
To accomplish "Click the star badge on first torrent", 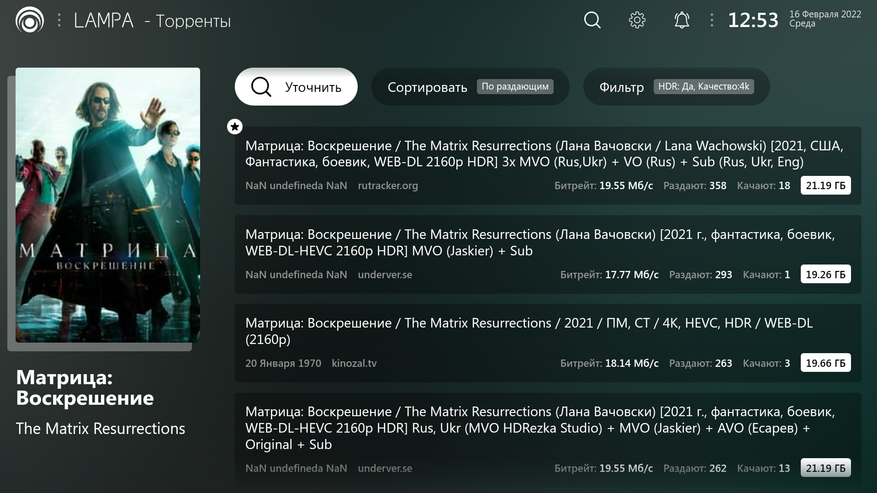I will [x=234, y=126].
